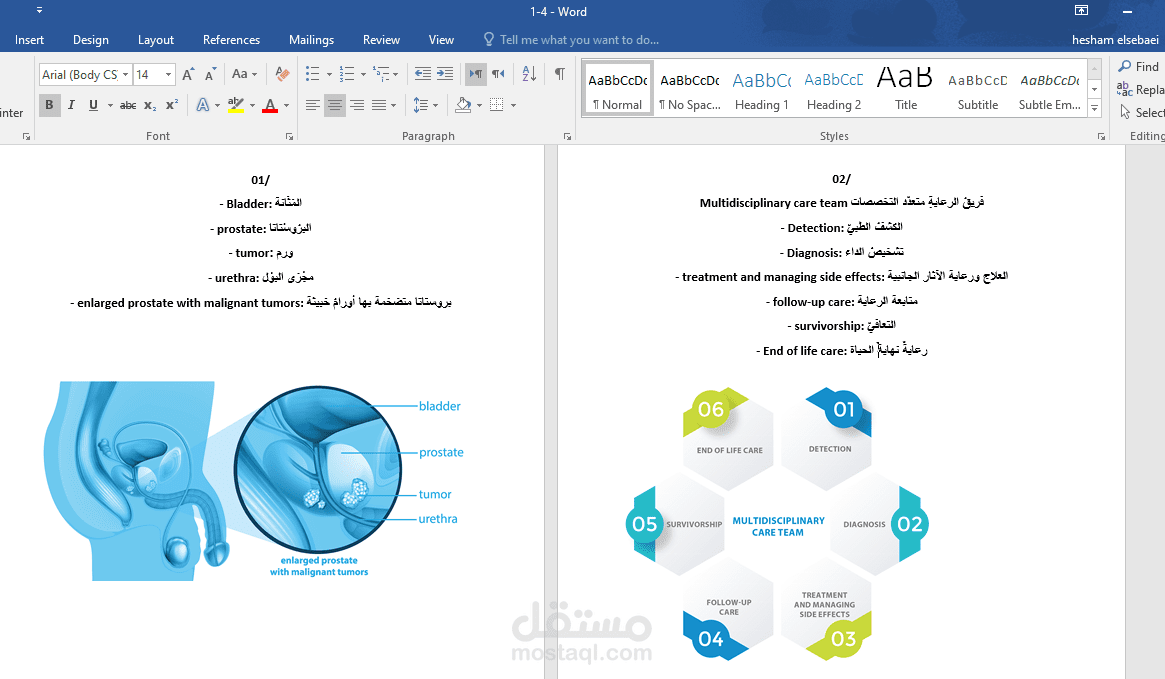Toggle Superscript formatting
This screenshot has height=679, width=1165.
pyautogui.click(x=172, y=105)
